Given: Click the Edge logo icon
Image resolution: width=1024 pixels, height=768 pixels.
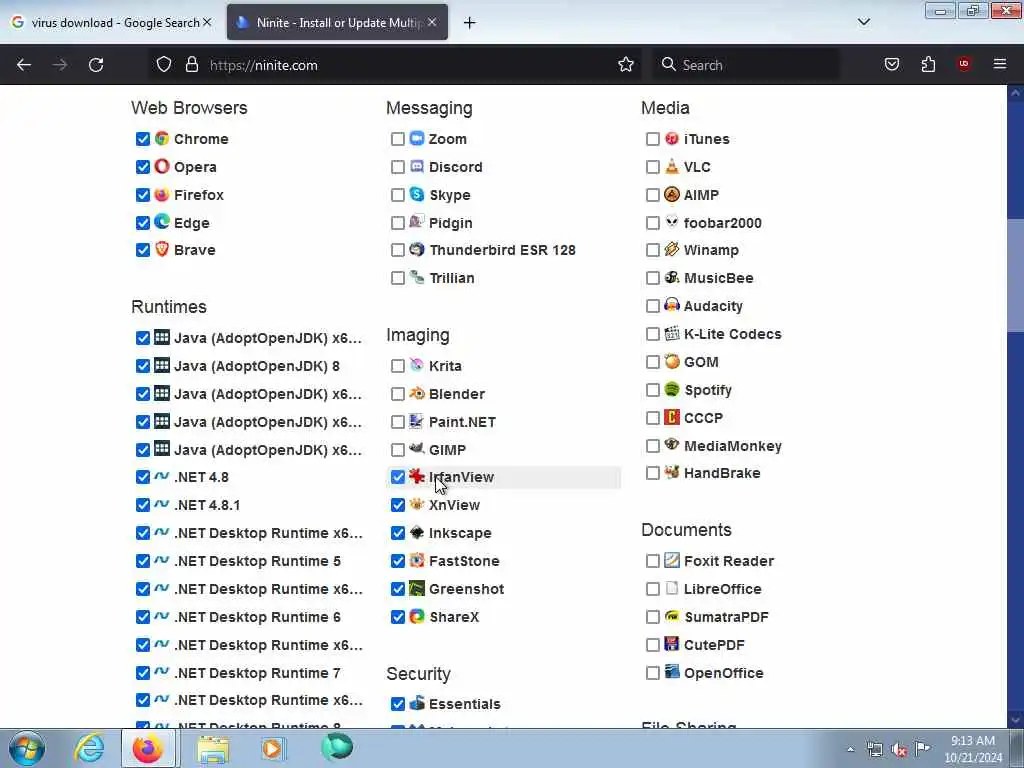Looking at the screenshot, I should [x=162, y=222].
